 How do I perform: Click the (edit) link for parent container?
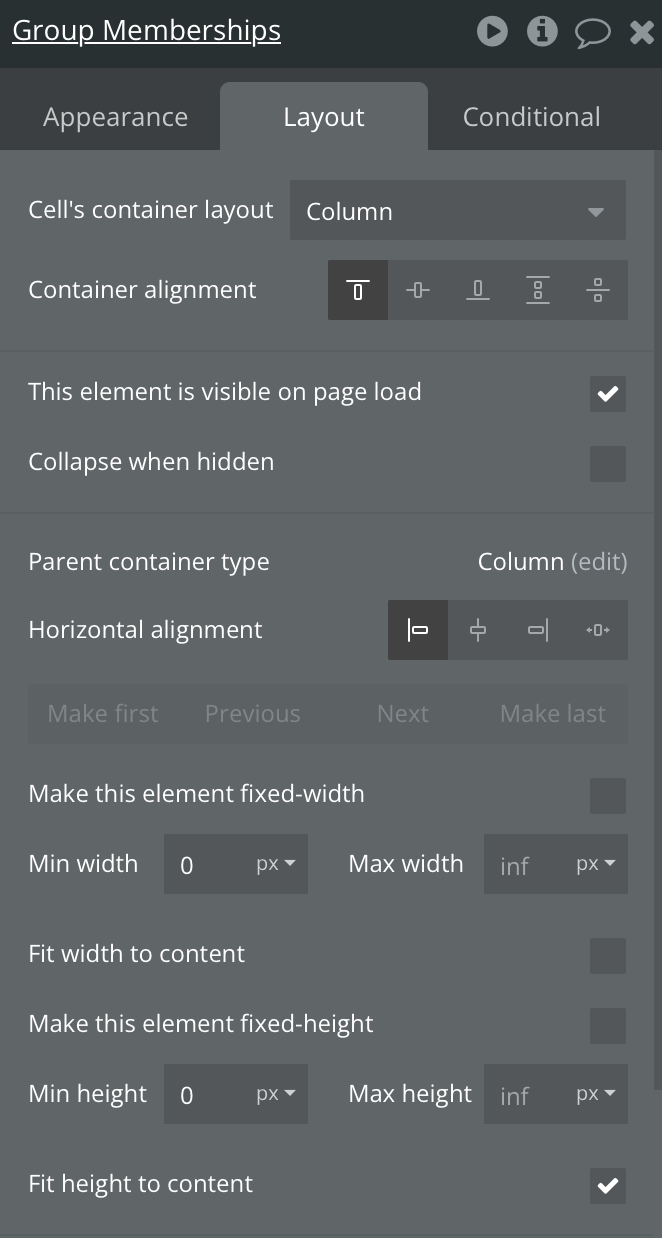pos(599,562)
